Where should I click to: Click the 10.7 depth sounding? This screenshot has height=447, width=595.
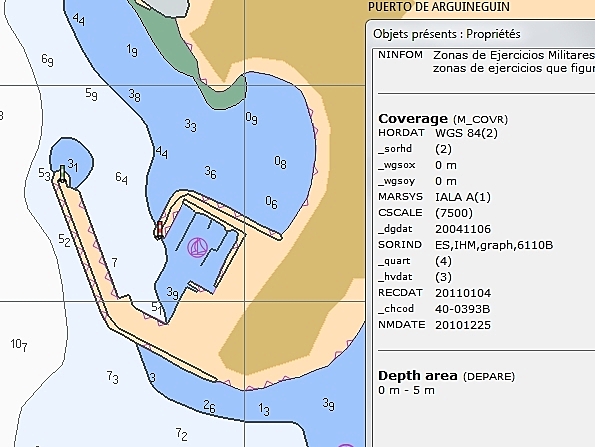(19, 345)
